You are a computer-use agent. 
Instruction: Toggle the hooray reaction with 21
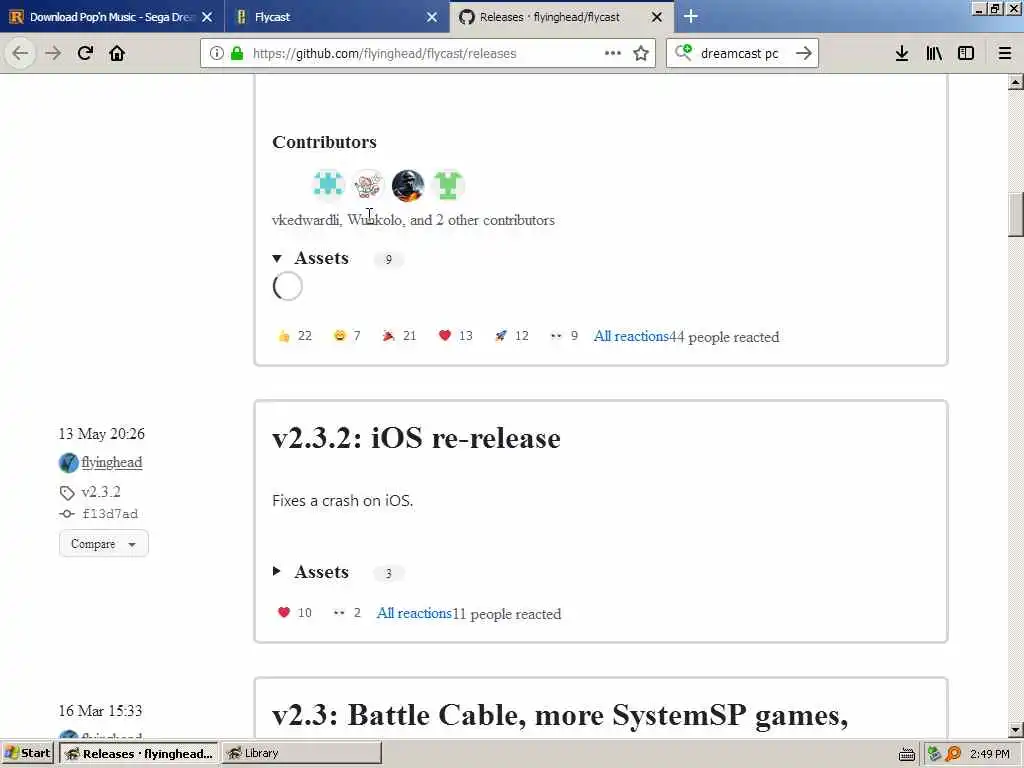[399, 336]
